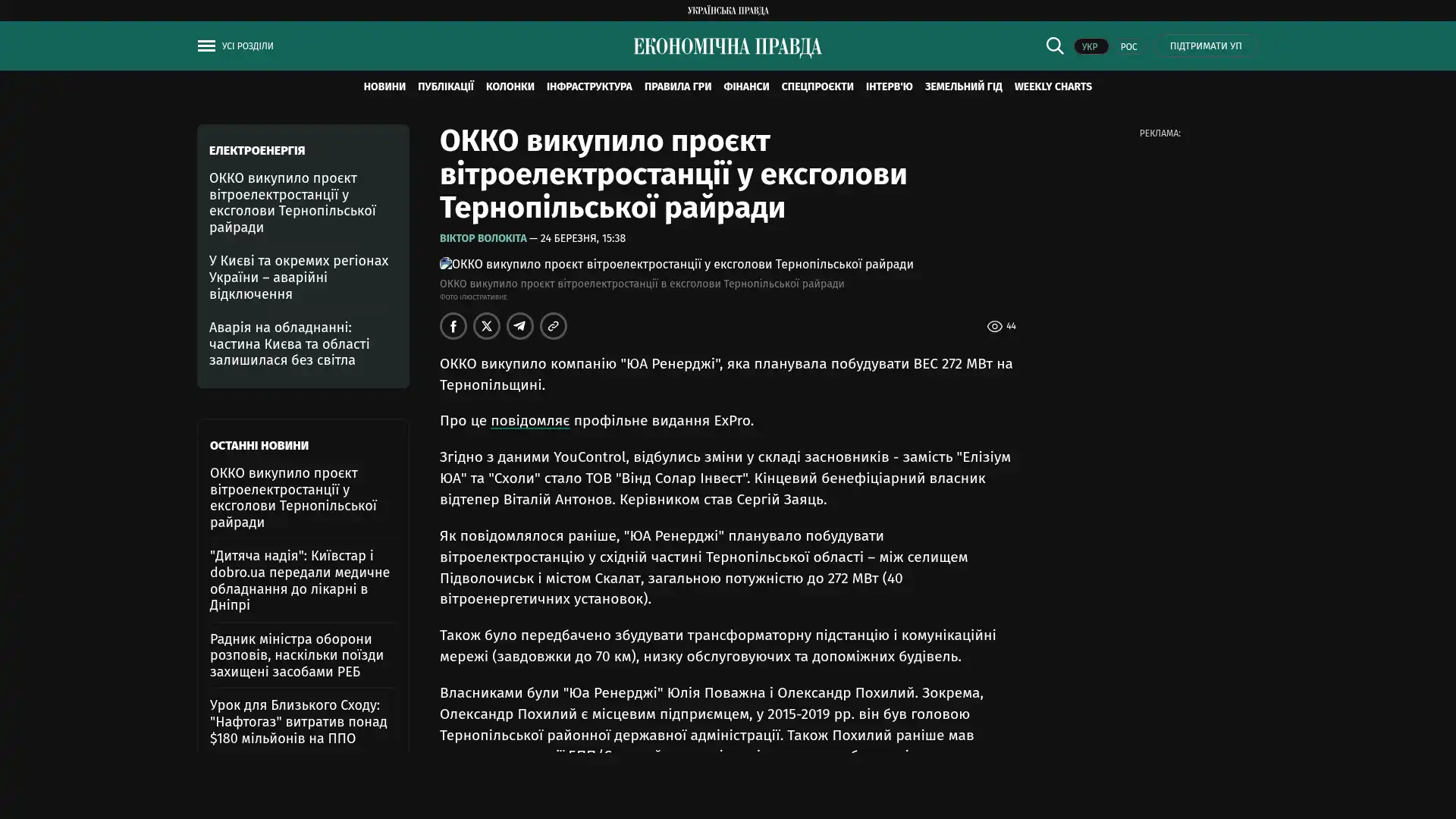Go to НОВИНИ section
The image size is (1456, 819).
click(x=384, y=86)
